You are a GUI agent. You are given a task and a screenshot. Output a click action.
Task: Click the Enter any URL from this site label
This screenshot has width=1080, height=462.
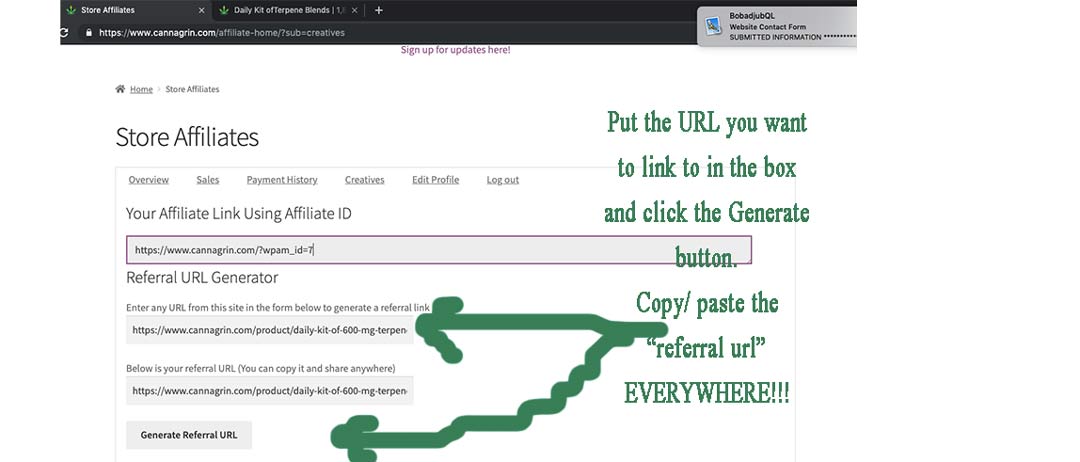pos(278,308)
